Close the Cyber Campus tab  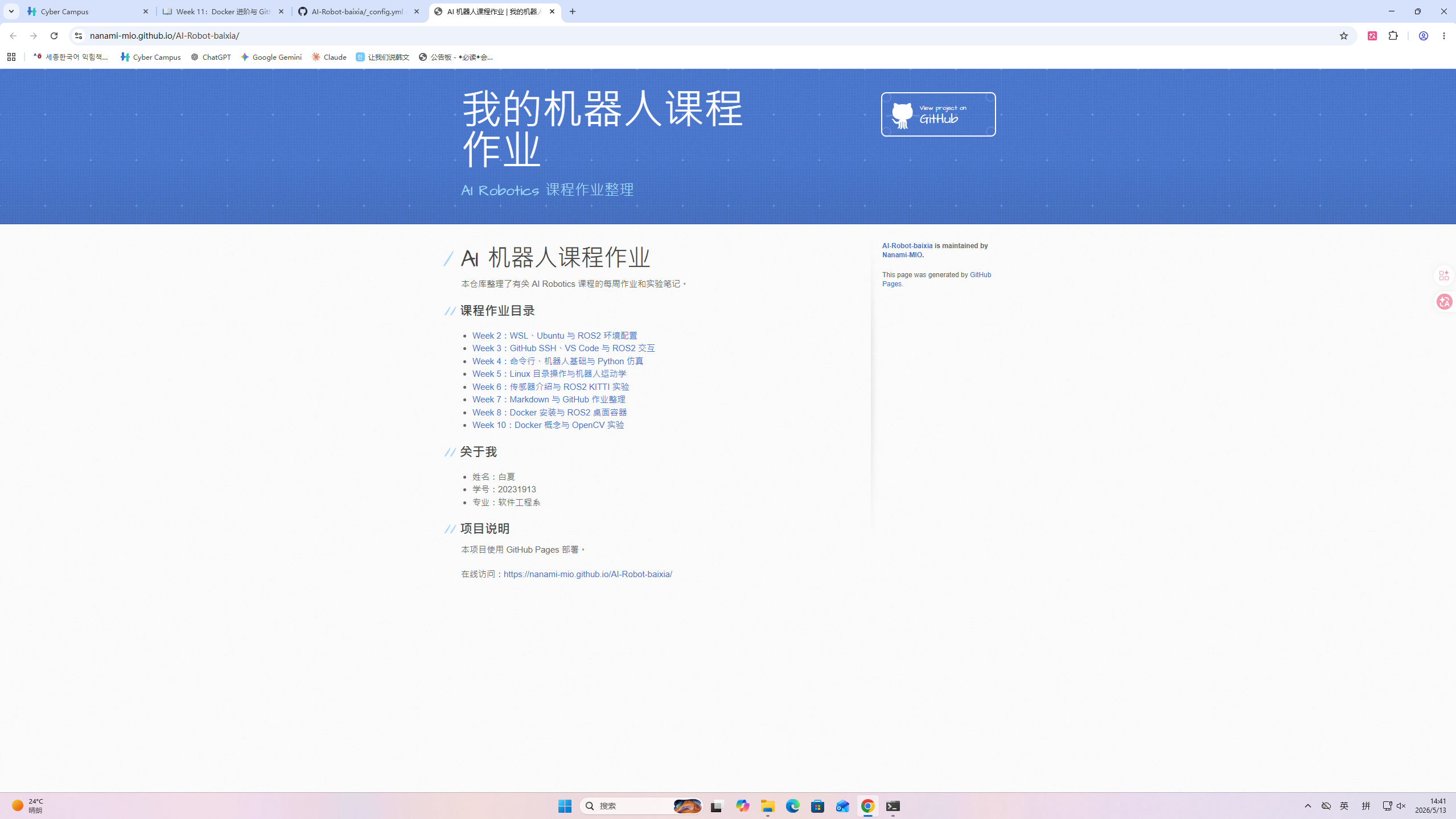tap(146, 11)
